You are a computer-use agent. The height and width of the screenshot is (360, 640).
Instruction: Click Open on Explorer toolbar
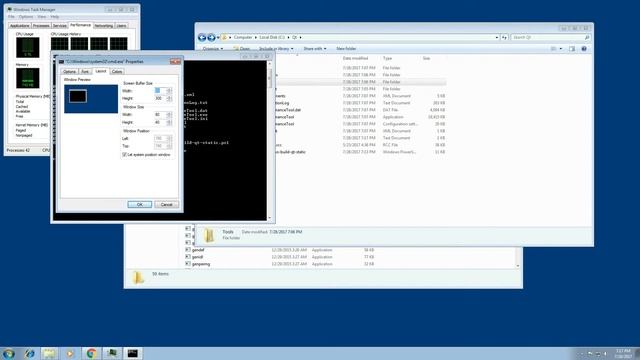(242, 49)
